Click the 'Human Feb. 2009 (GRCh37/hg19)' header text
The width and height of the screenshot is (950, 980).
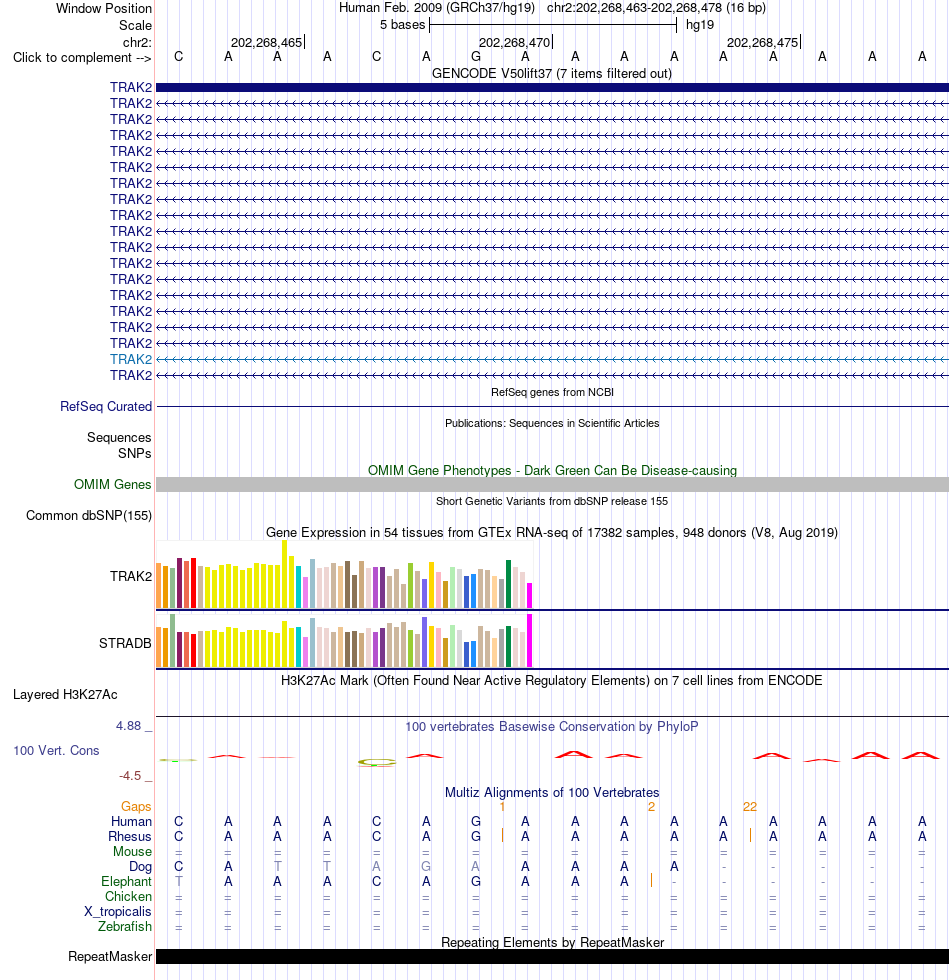(437, 8)
